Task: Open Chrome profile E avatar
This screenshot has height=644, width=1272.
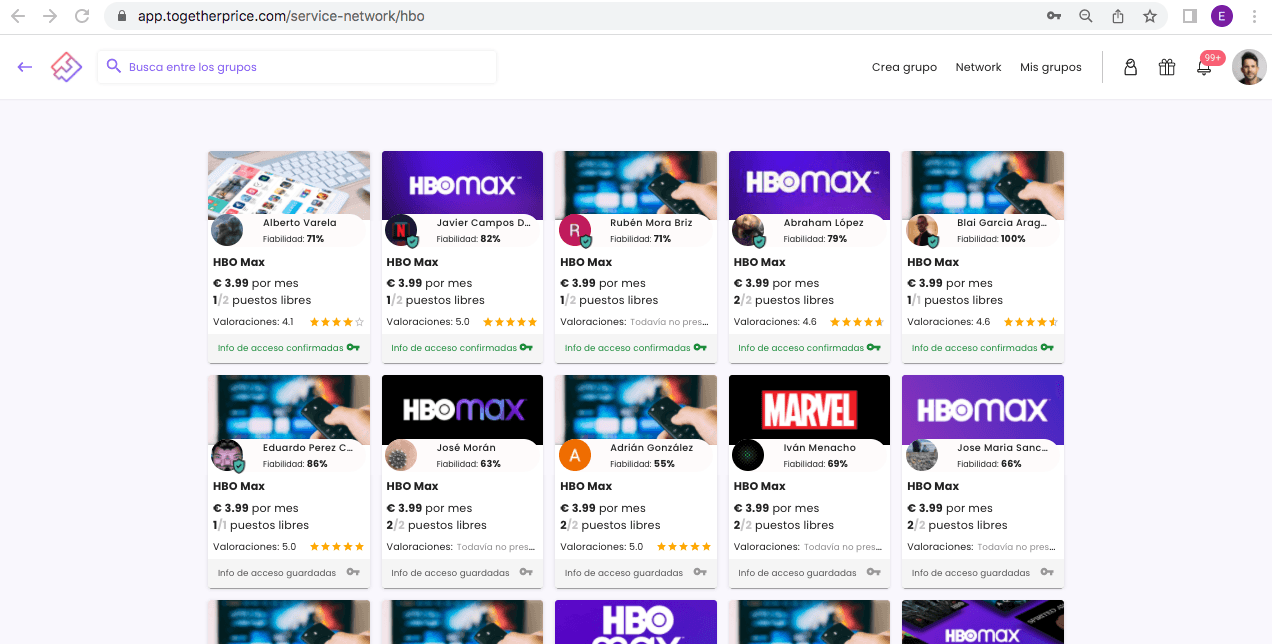Action: point(1222,16)
